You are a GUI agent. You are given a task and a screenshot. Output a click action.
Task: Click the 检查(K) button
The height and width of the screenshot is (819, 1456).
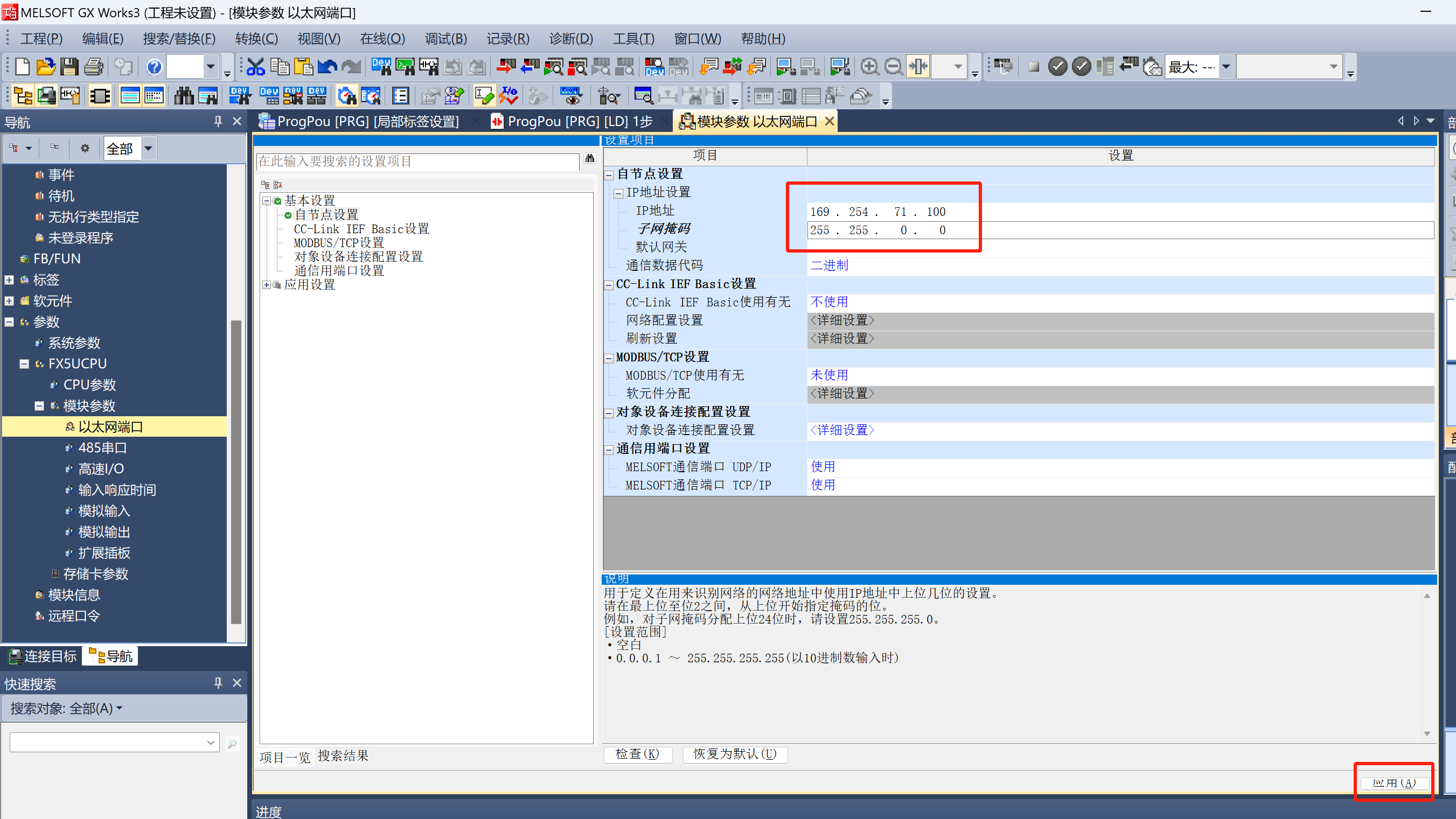(x=638, y=754)
